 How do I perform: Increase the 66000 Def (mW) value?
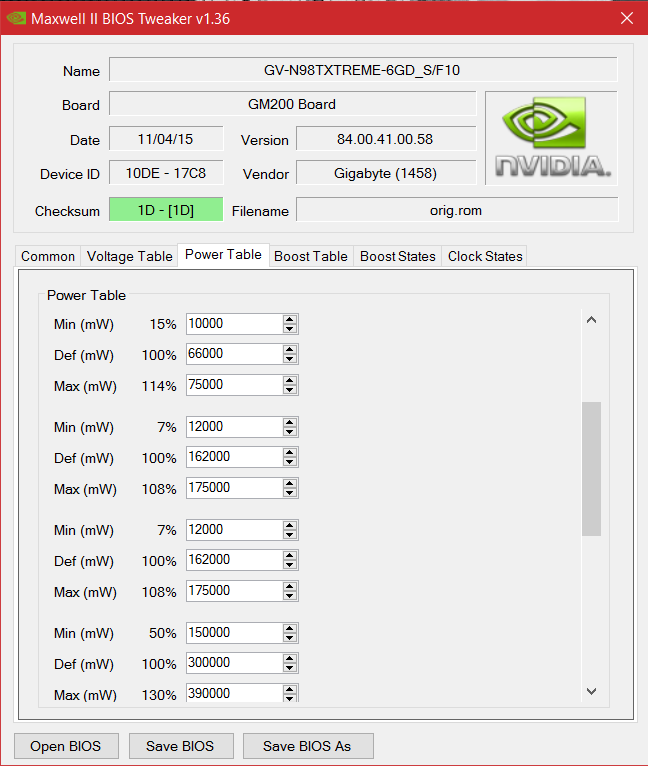[x=290, y=350]
